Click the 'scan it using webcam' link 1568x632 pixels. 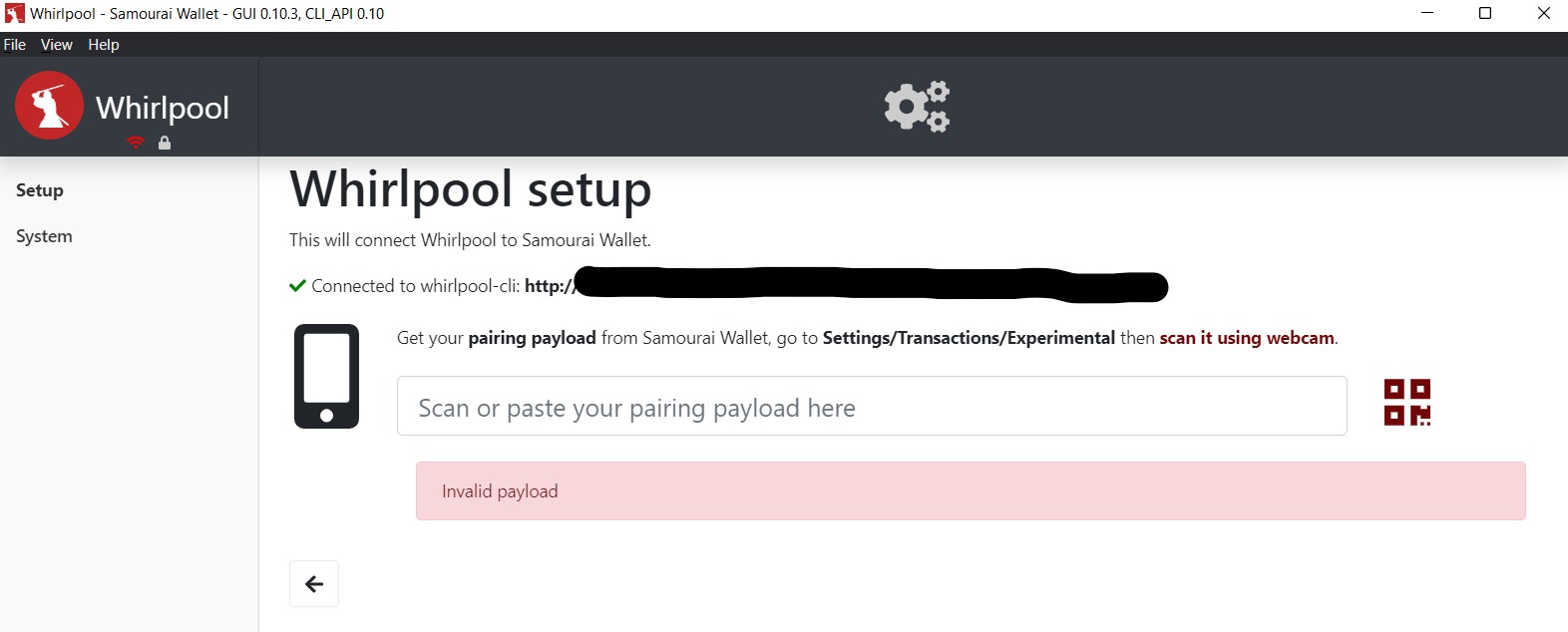pyautogui.click(x=1246, y=338)
